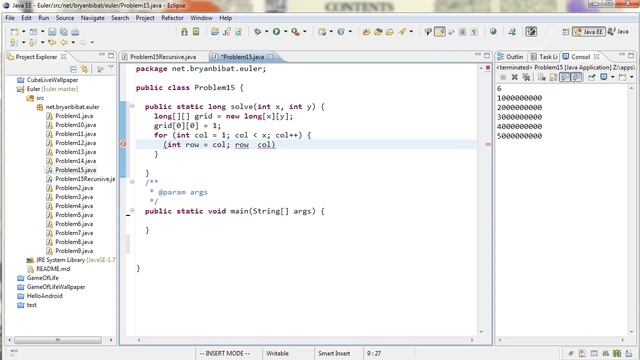Open the Refactor menu

point(172,18)
